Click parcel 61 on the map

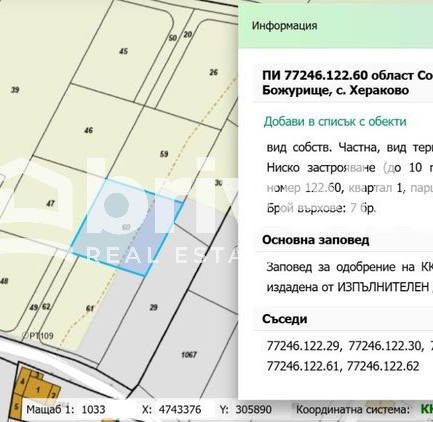pyautogui.click(x=90, y=308)
